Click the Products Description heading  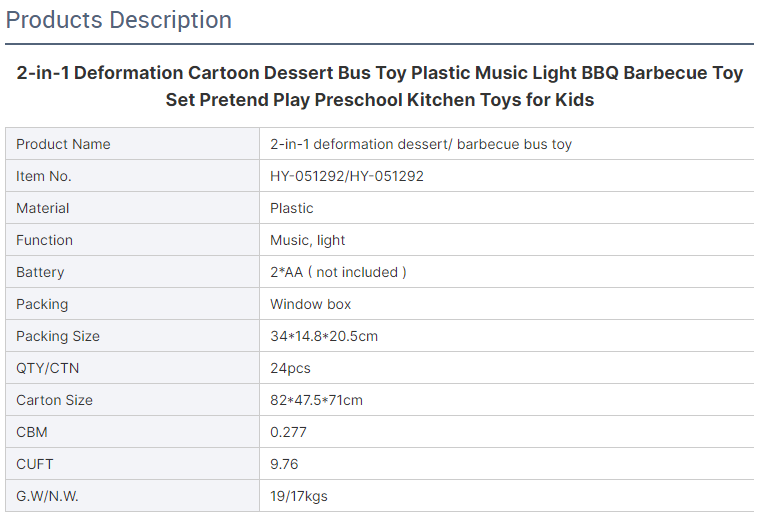point(119,21)
